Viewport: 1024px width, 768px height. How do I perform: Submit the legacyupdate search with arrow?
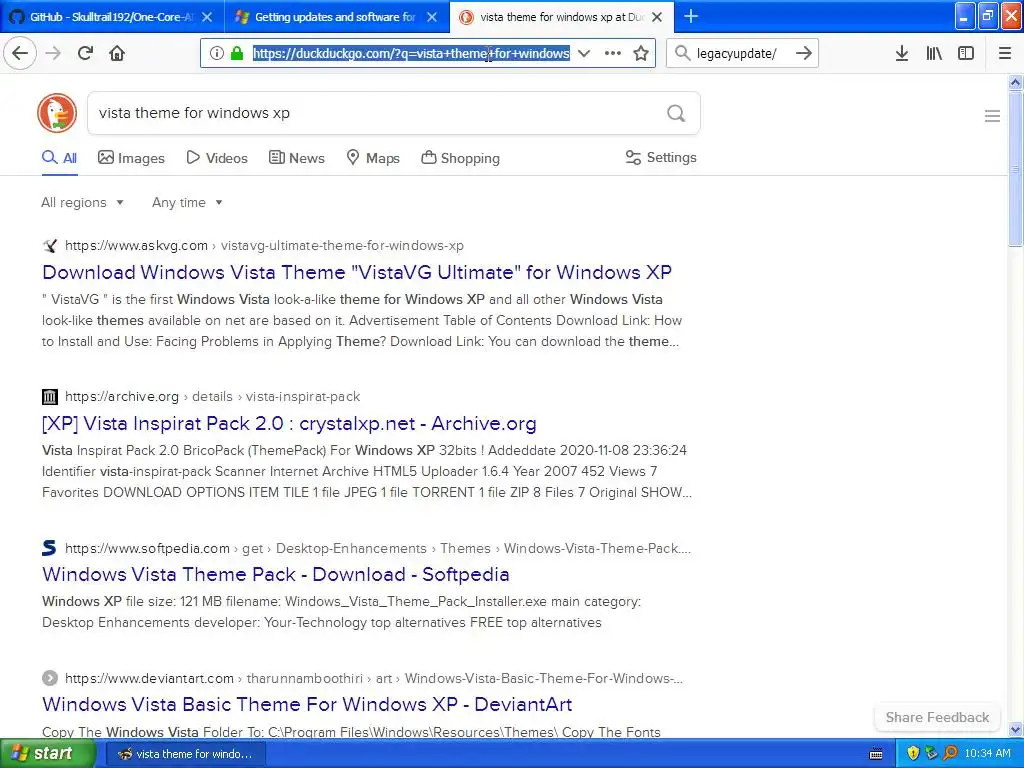(x=804, y=53)
